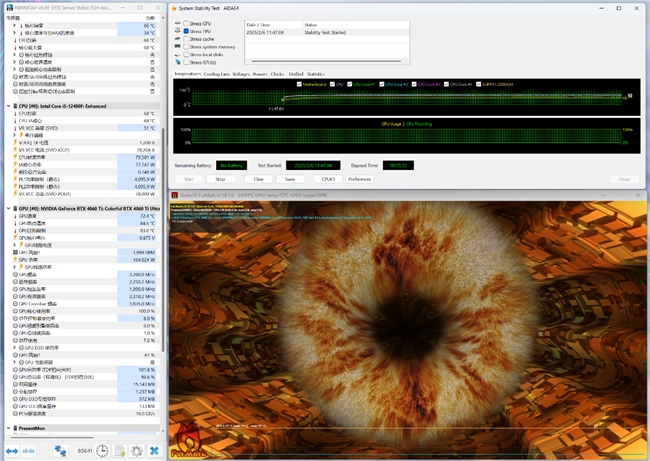Click the Save button in AIDA64
650x461 pixels.
click(x=290, y=179)
